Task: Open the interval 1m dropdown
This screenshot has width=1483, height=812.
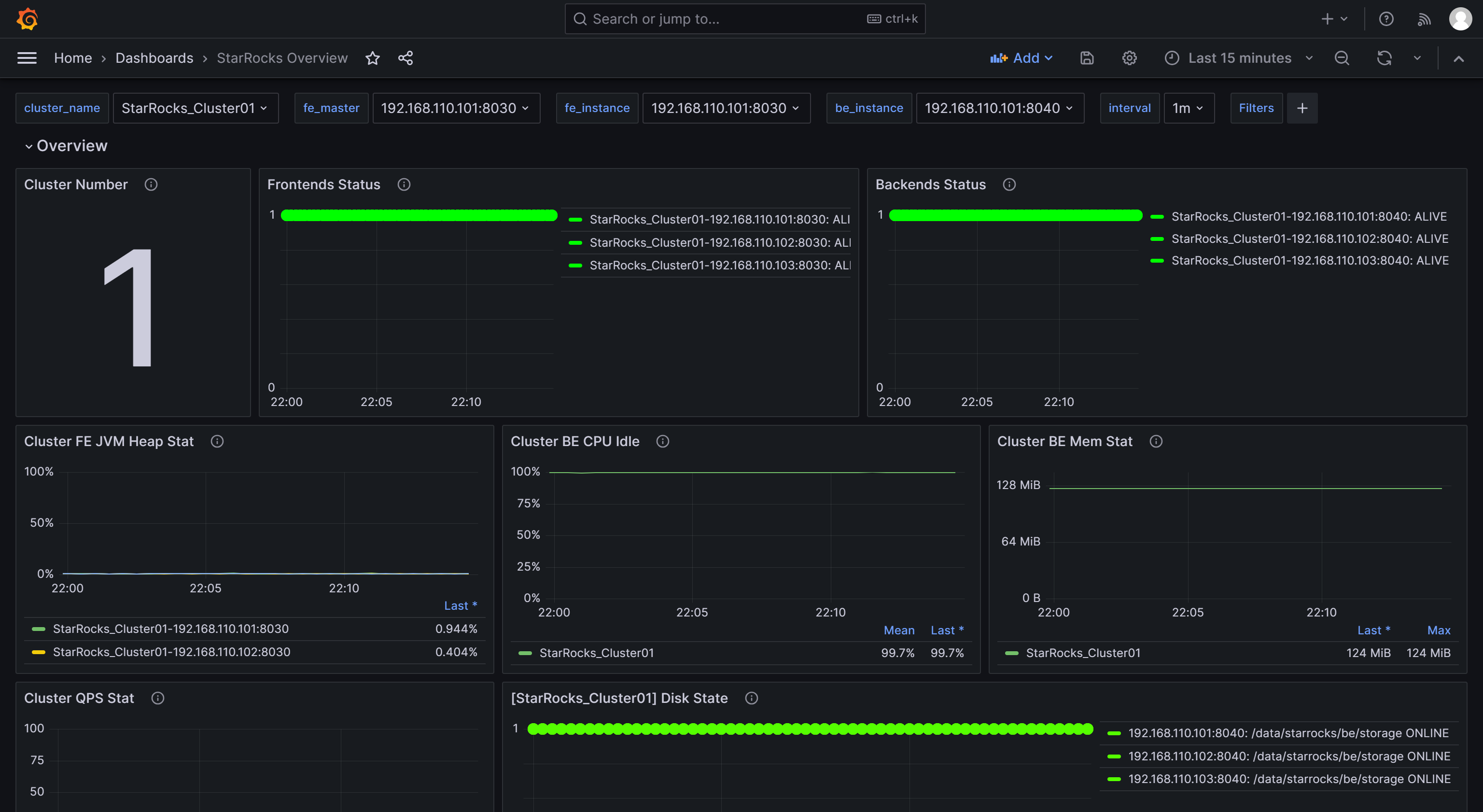Action: tap(1188, 108)
